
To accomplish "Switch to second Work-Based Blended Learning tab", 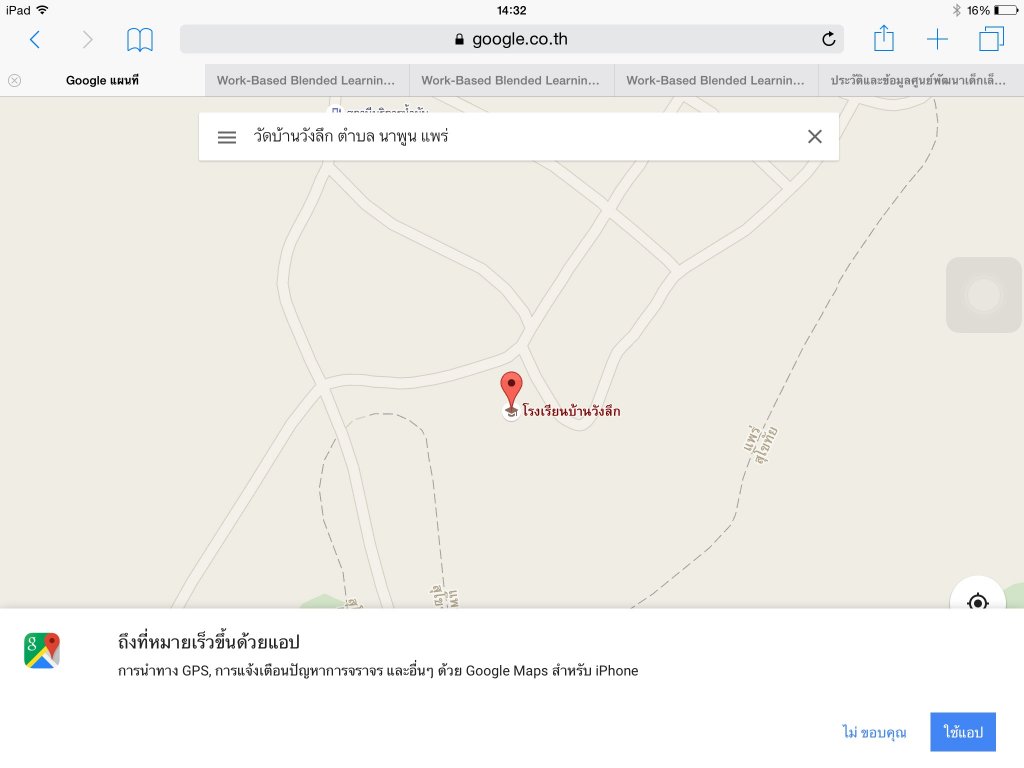I will click(511, 80).
